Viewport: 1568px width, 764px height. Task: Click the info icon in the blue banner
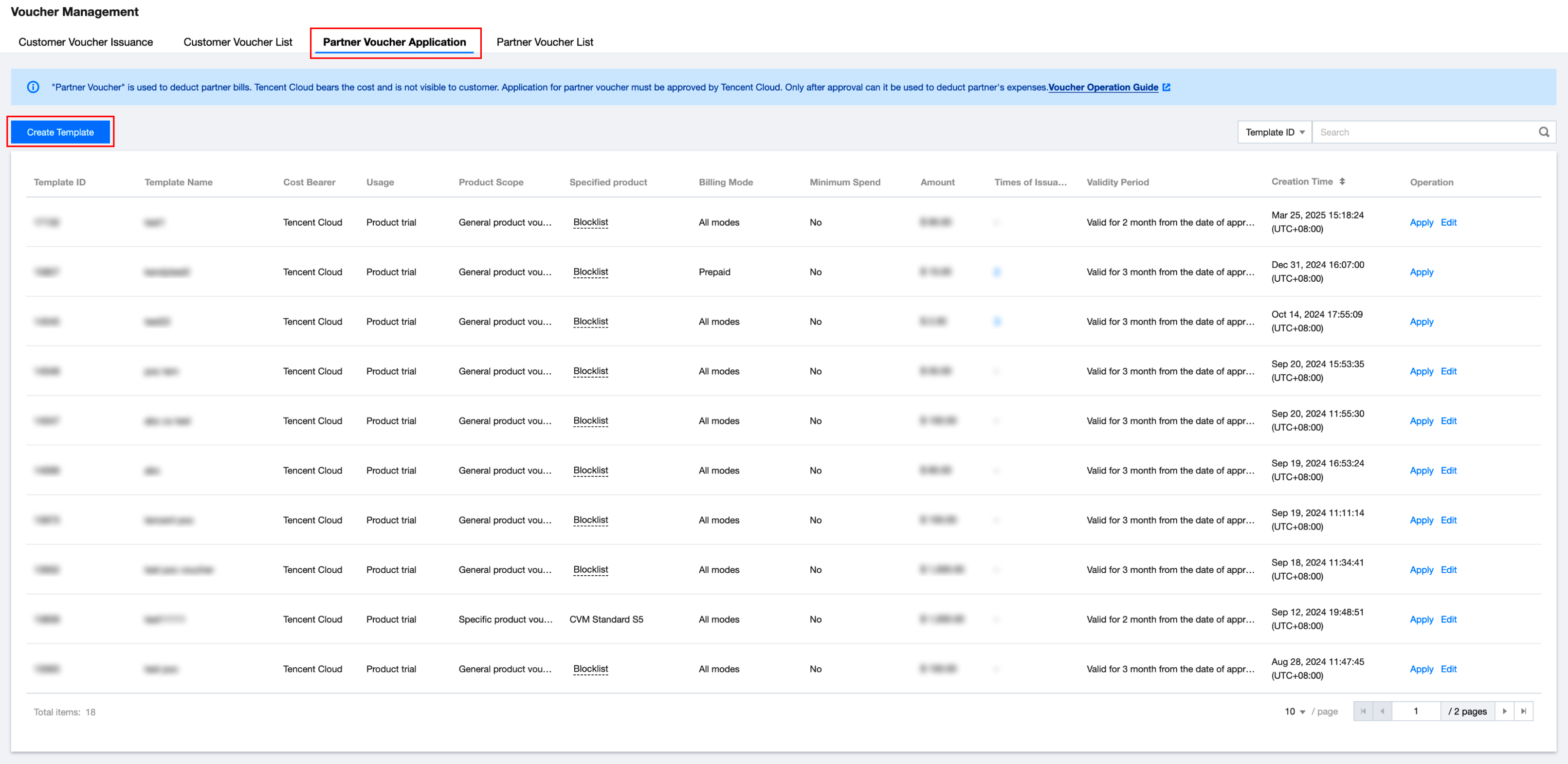pos(34,87)
